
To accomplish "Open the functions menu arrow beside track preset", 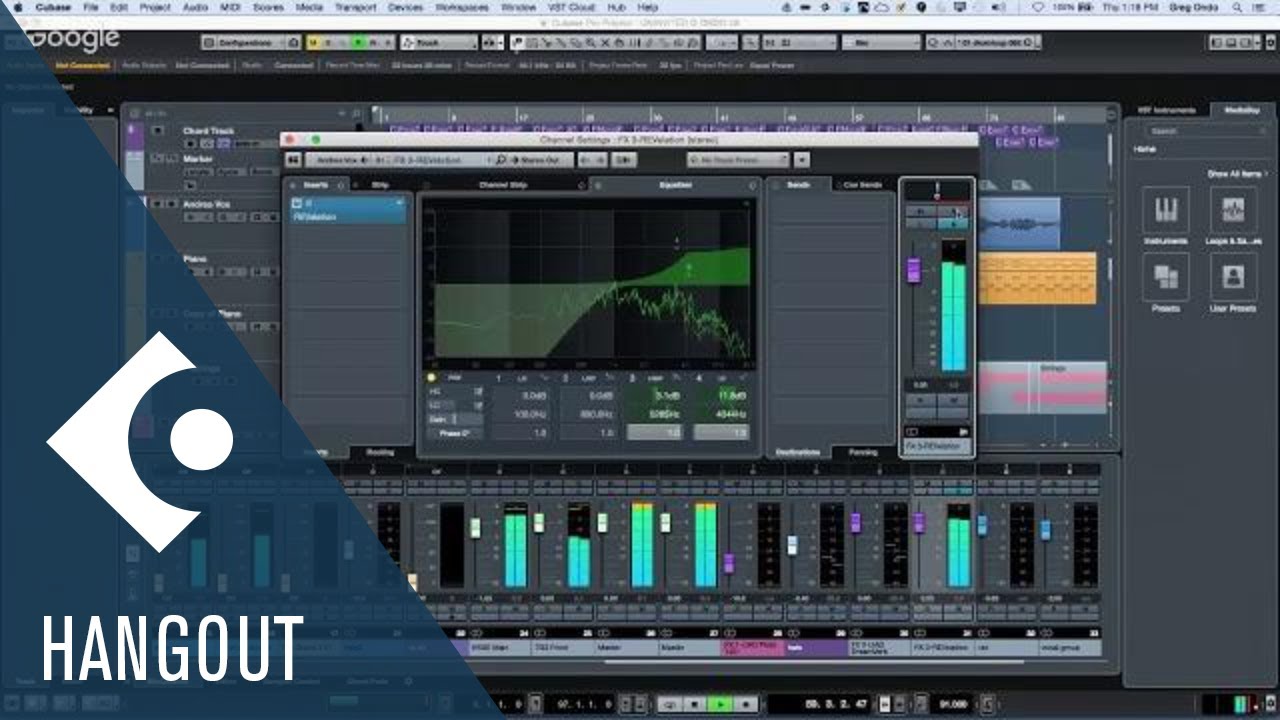I will (801, 160).
